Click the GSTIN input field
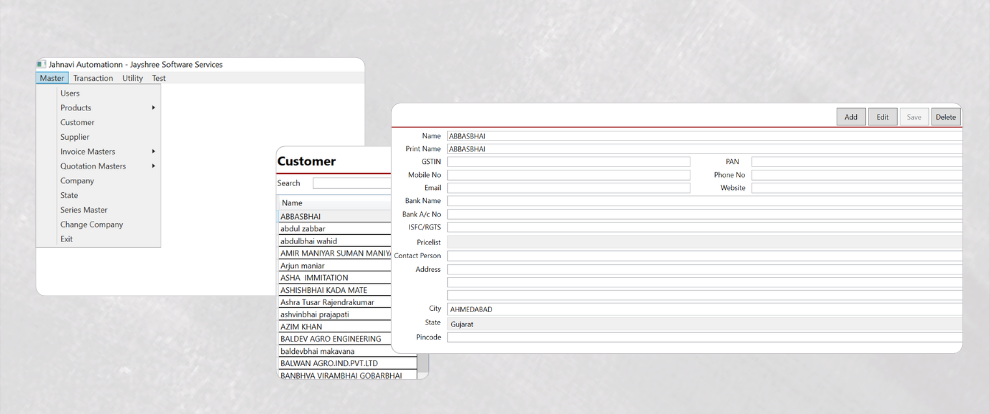This screenshot has height=414, width=990. (x=568, y=162)
